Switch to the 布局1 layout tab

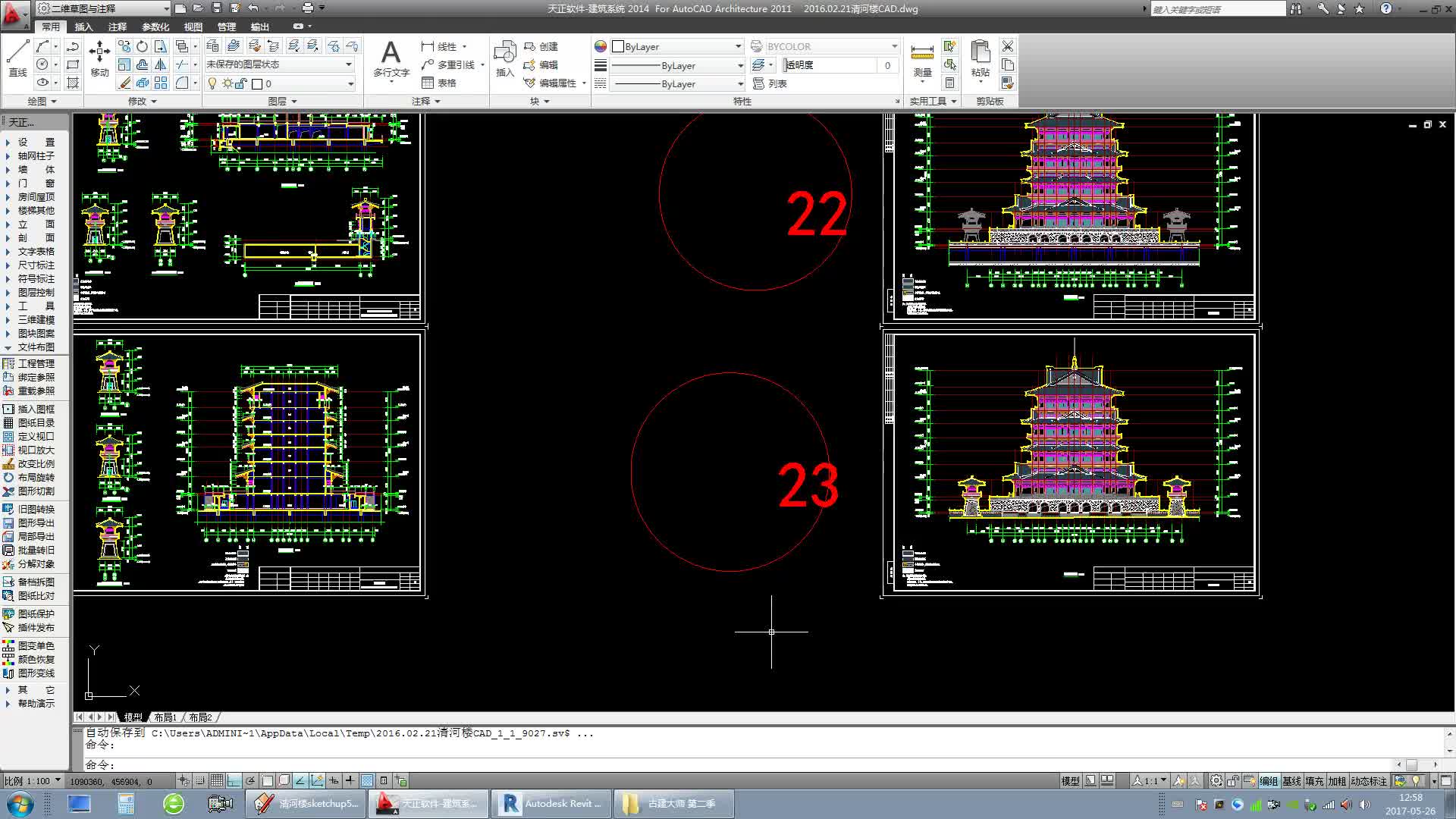[165, 717]
